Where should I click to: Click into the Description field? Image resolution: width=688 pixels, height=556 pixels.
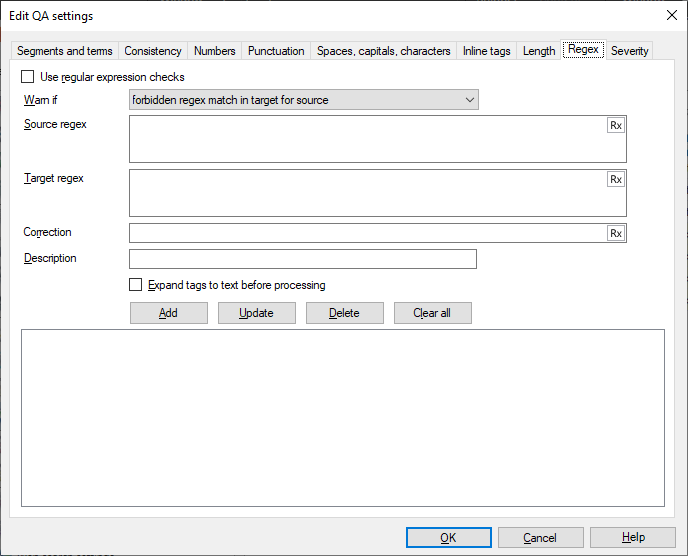pos(303,259)
